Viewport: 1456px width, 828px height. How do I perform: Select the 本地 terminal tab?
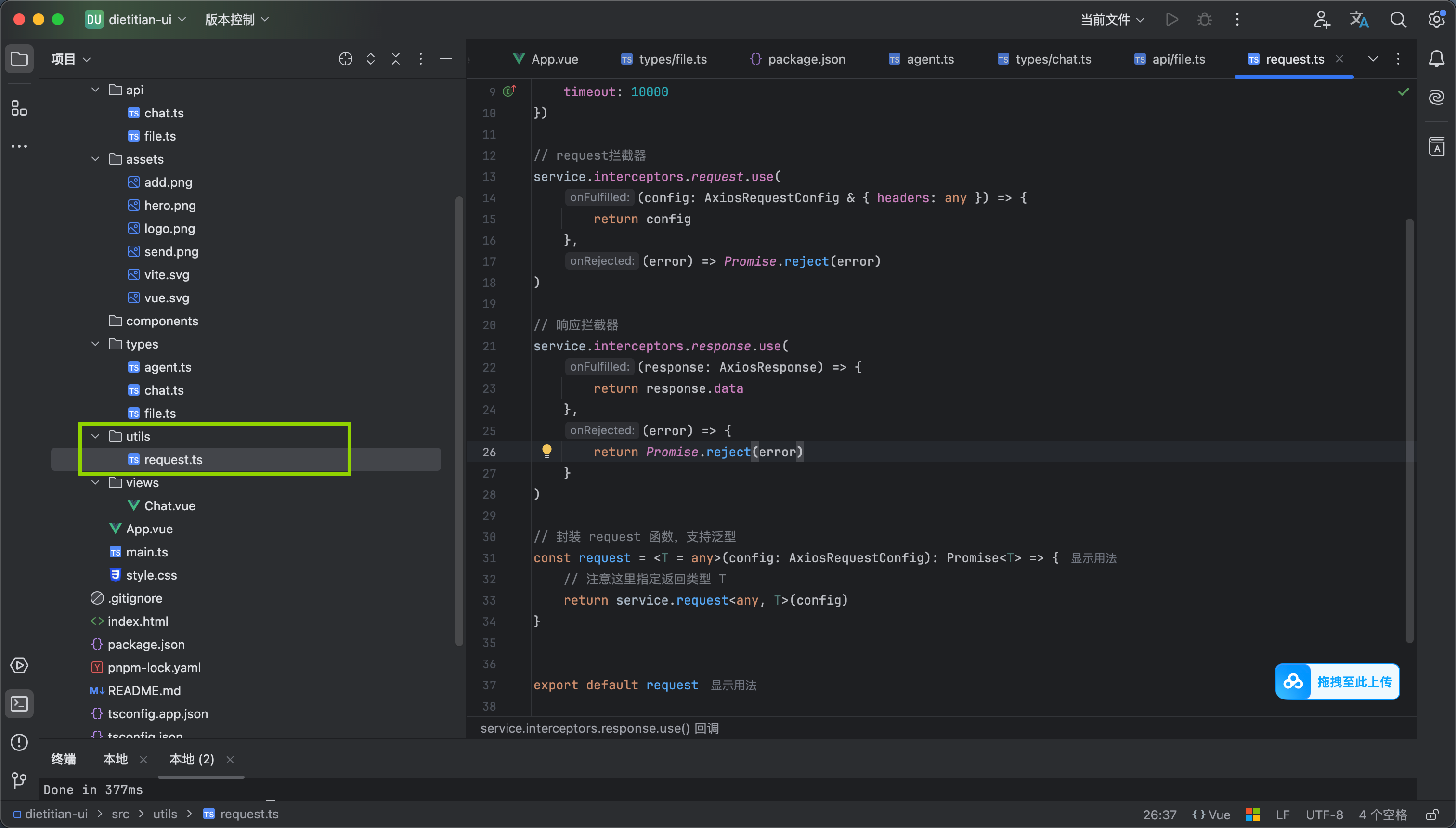[x=116, y=759]
